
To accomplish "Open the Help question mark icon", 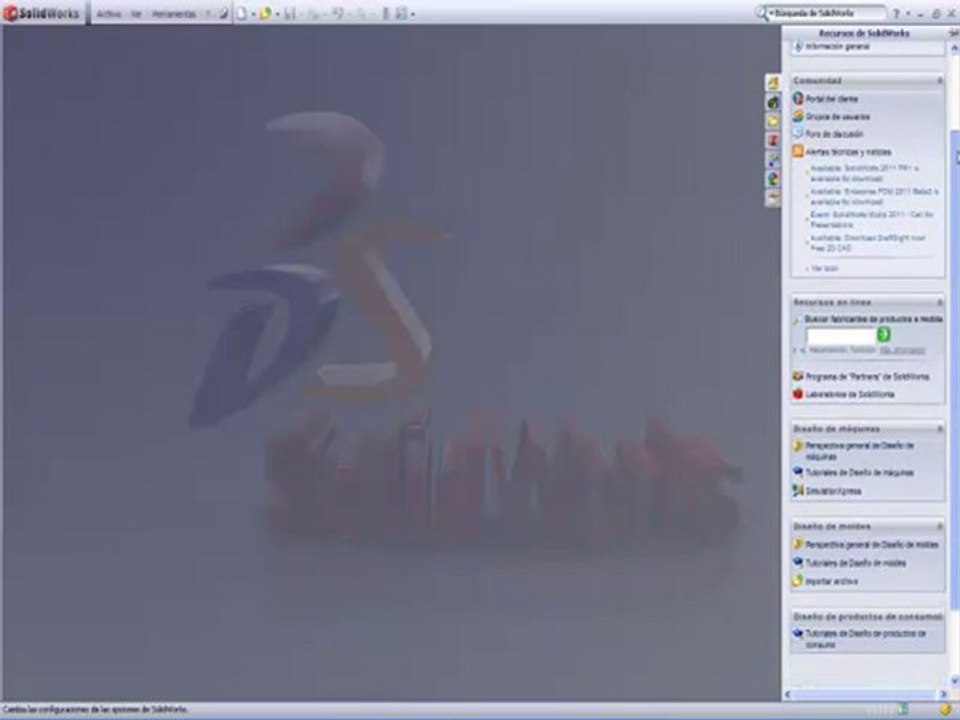I will [x=896, y=13].
